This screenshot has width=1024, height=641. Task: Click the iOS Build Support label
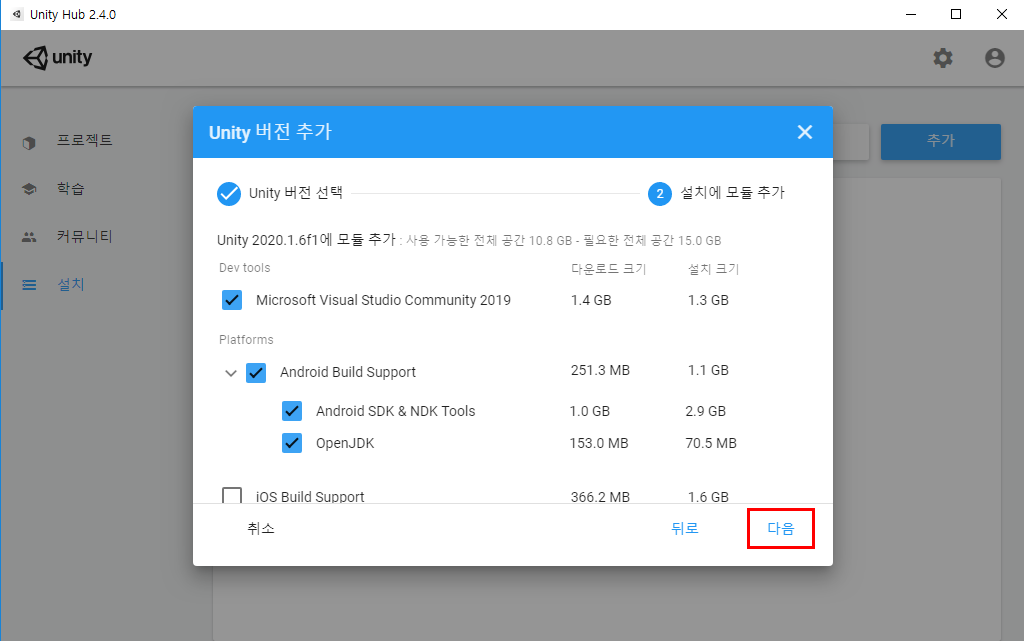[x=310, y=496]
